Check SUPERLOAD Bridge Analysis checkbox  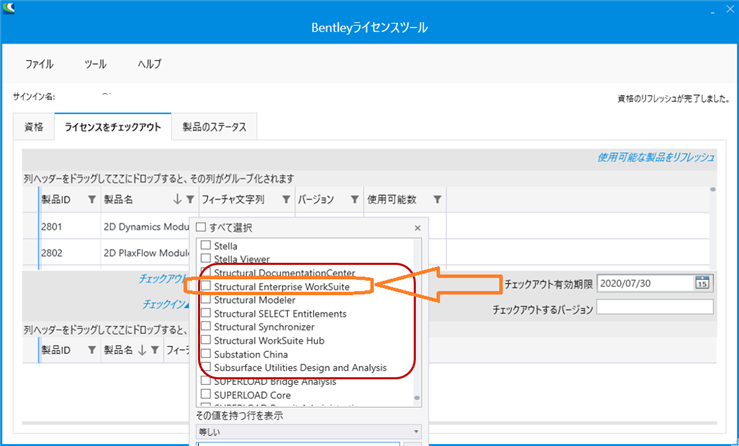click(x=205, y=380)
